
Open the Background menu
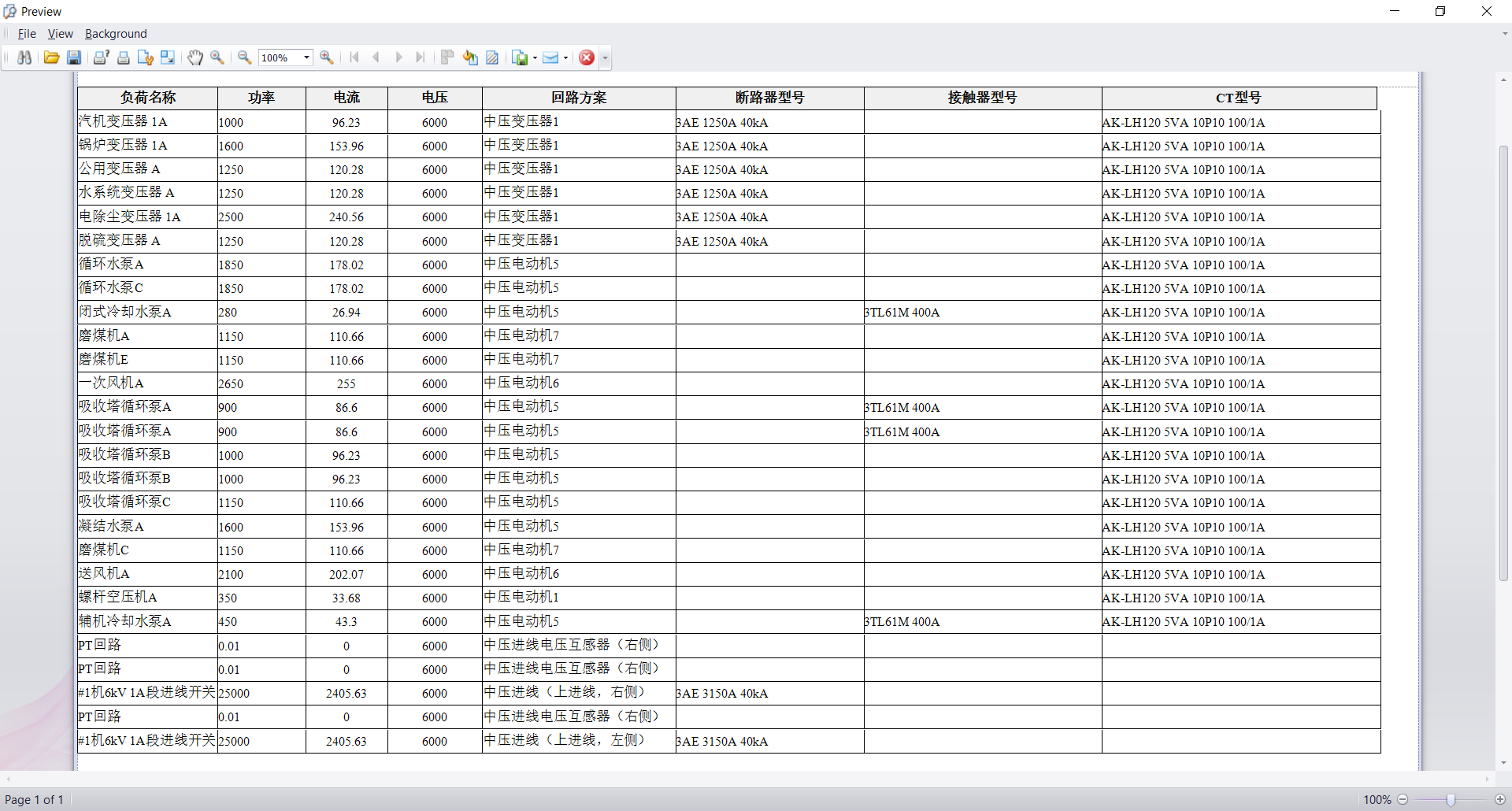click(x=116, y=34)
